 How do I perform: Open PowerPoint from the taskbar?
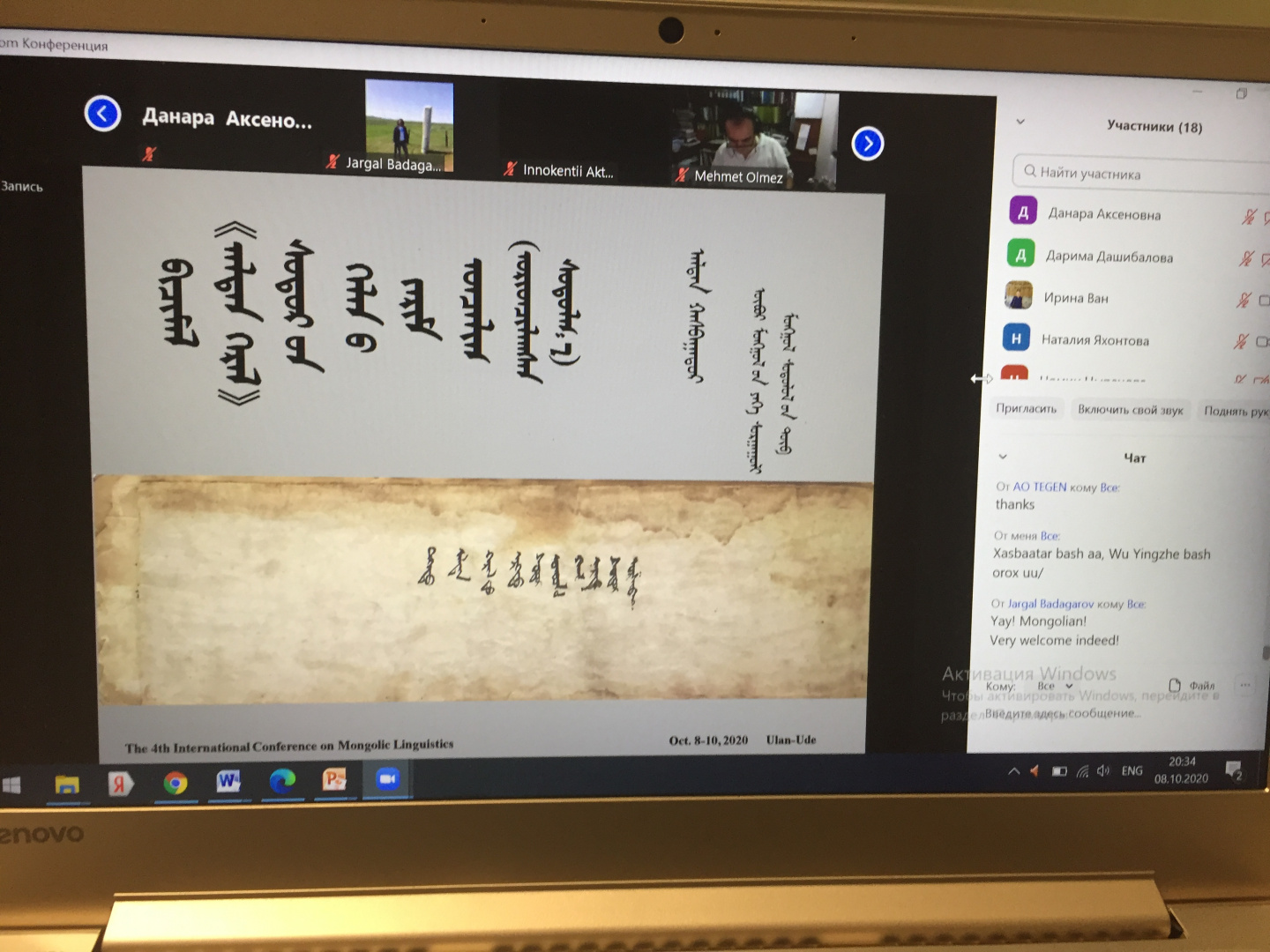point(334,779)
